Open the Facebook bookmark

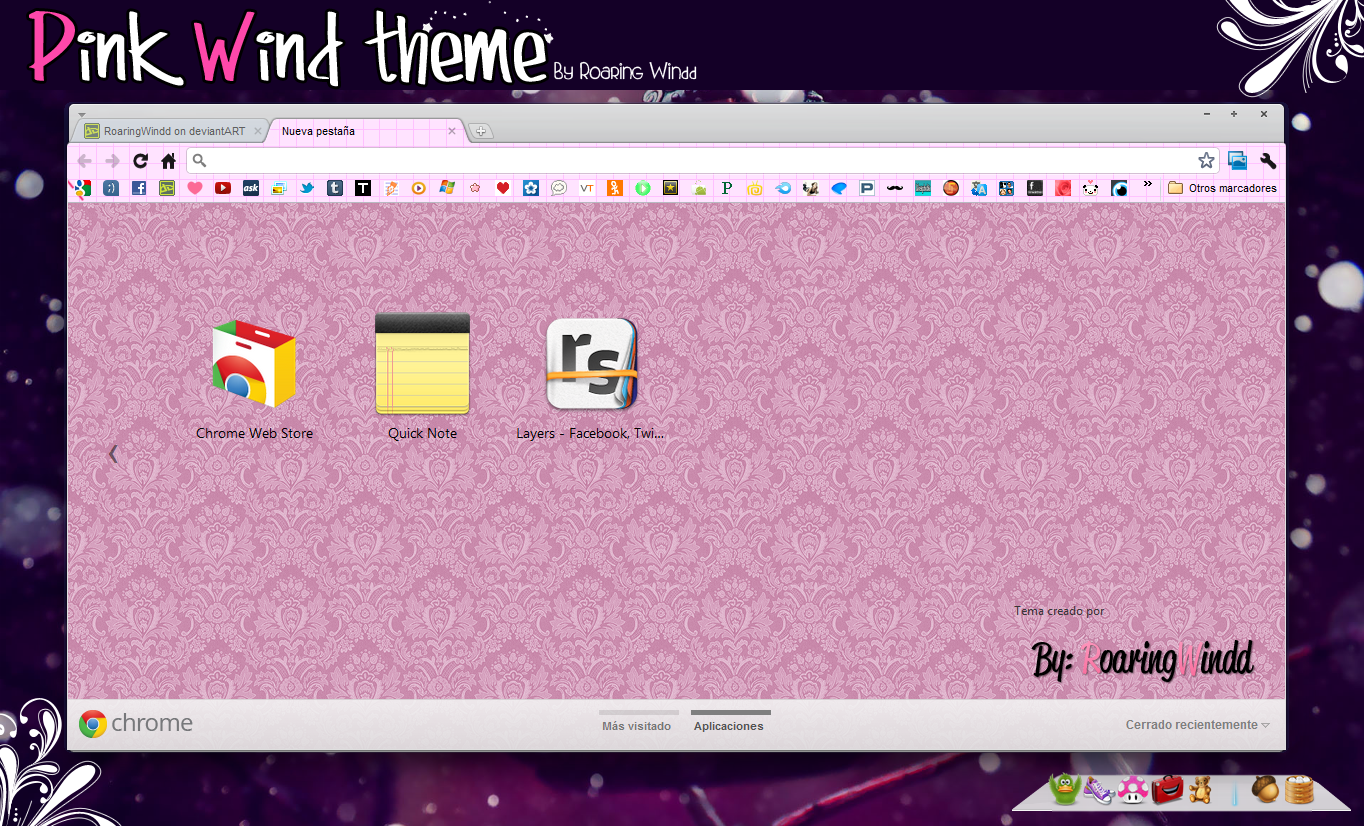point(139,187)
